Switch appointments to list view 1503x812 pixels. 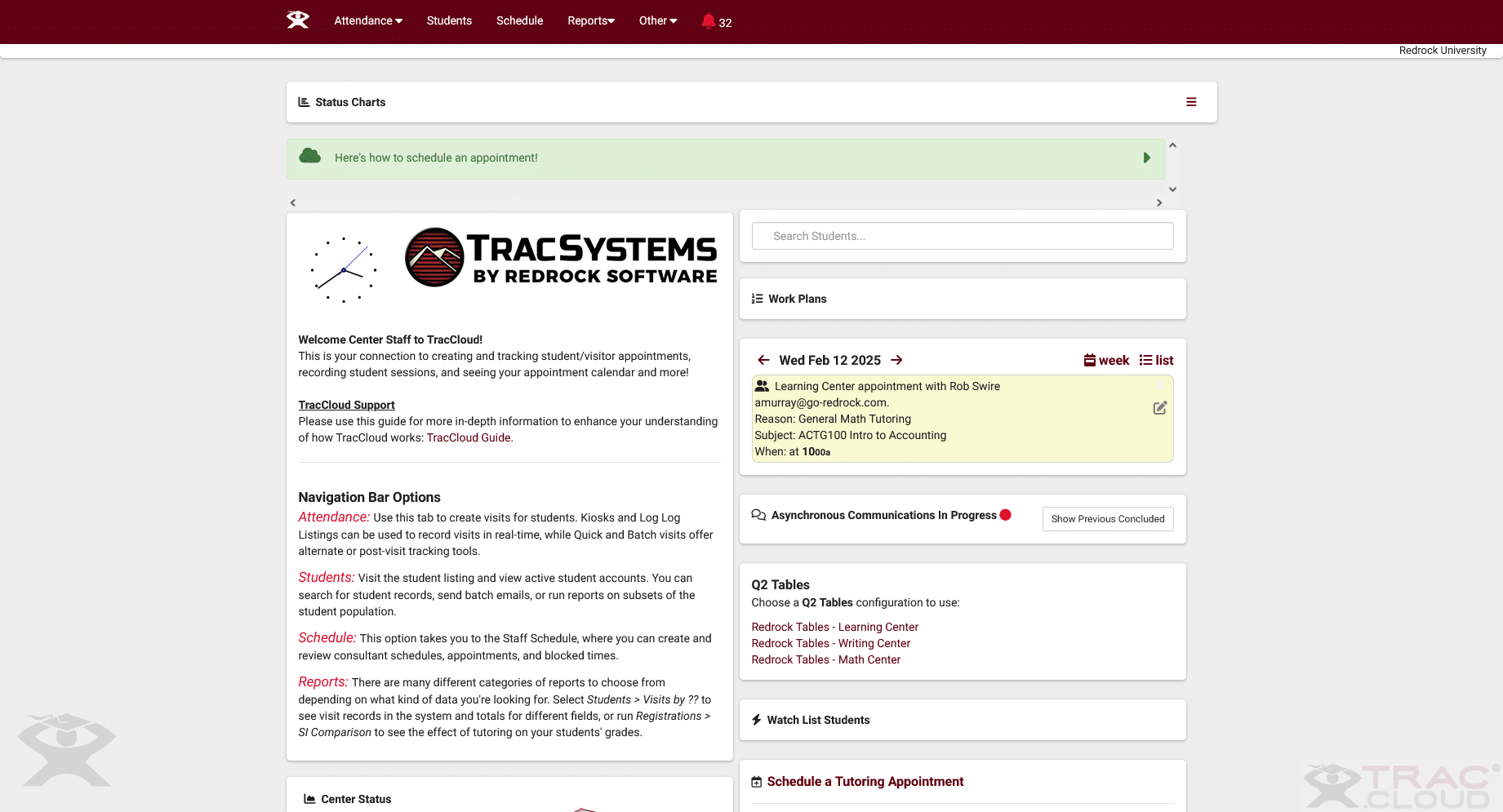(1156, 361)
